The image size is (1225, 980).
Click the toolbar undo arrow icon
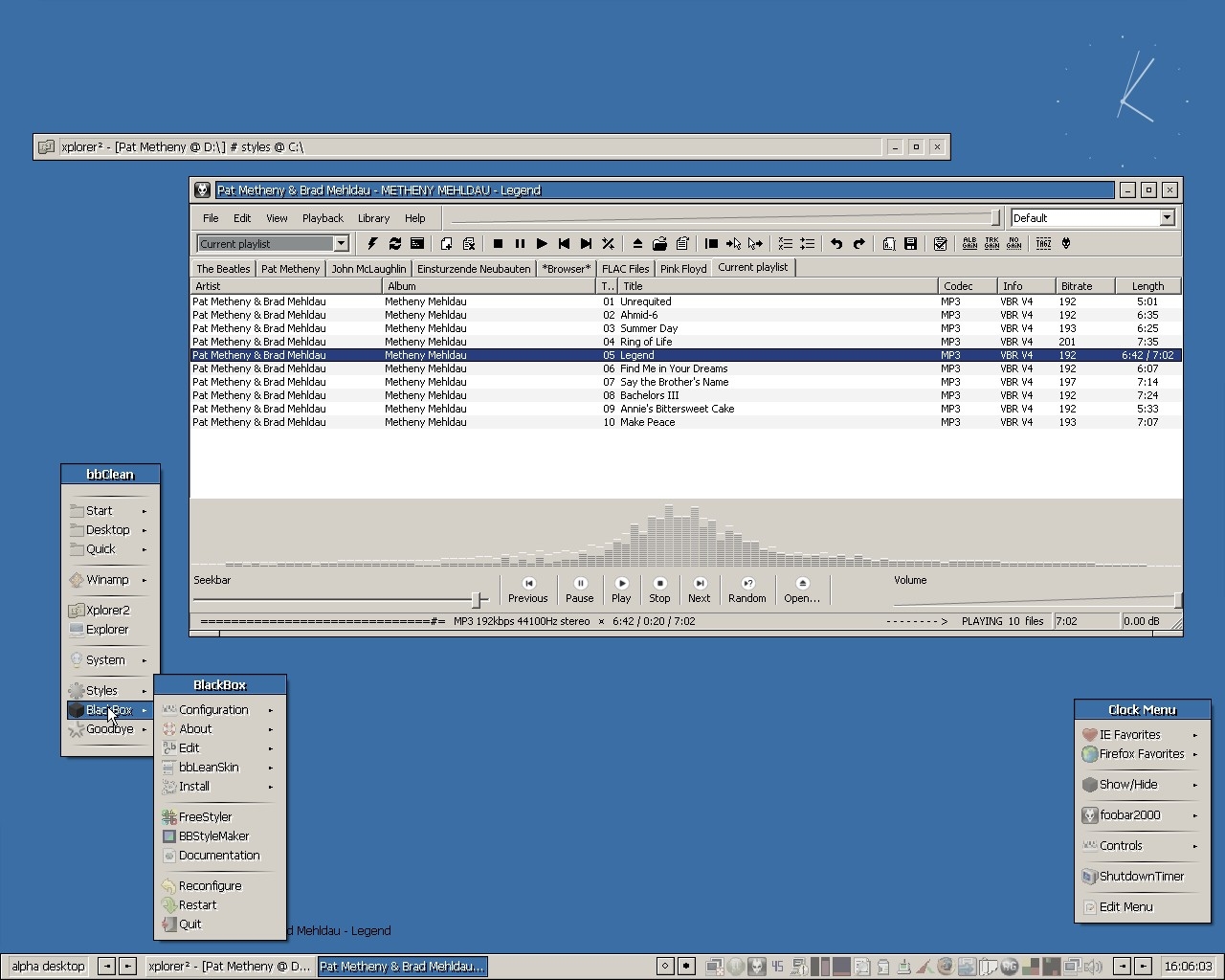[x=836, y=244]
